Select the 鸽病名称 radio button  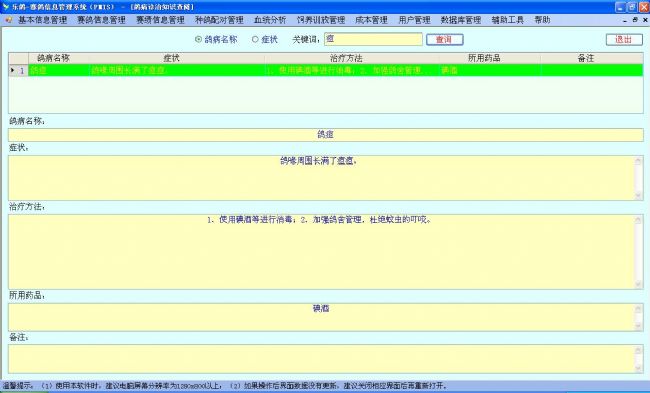pyautogui.click(x=198, y=39)
